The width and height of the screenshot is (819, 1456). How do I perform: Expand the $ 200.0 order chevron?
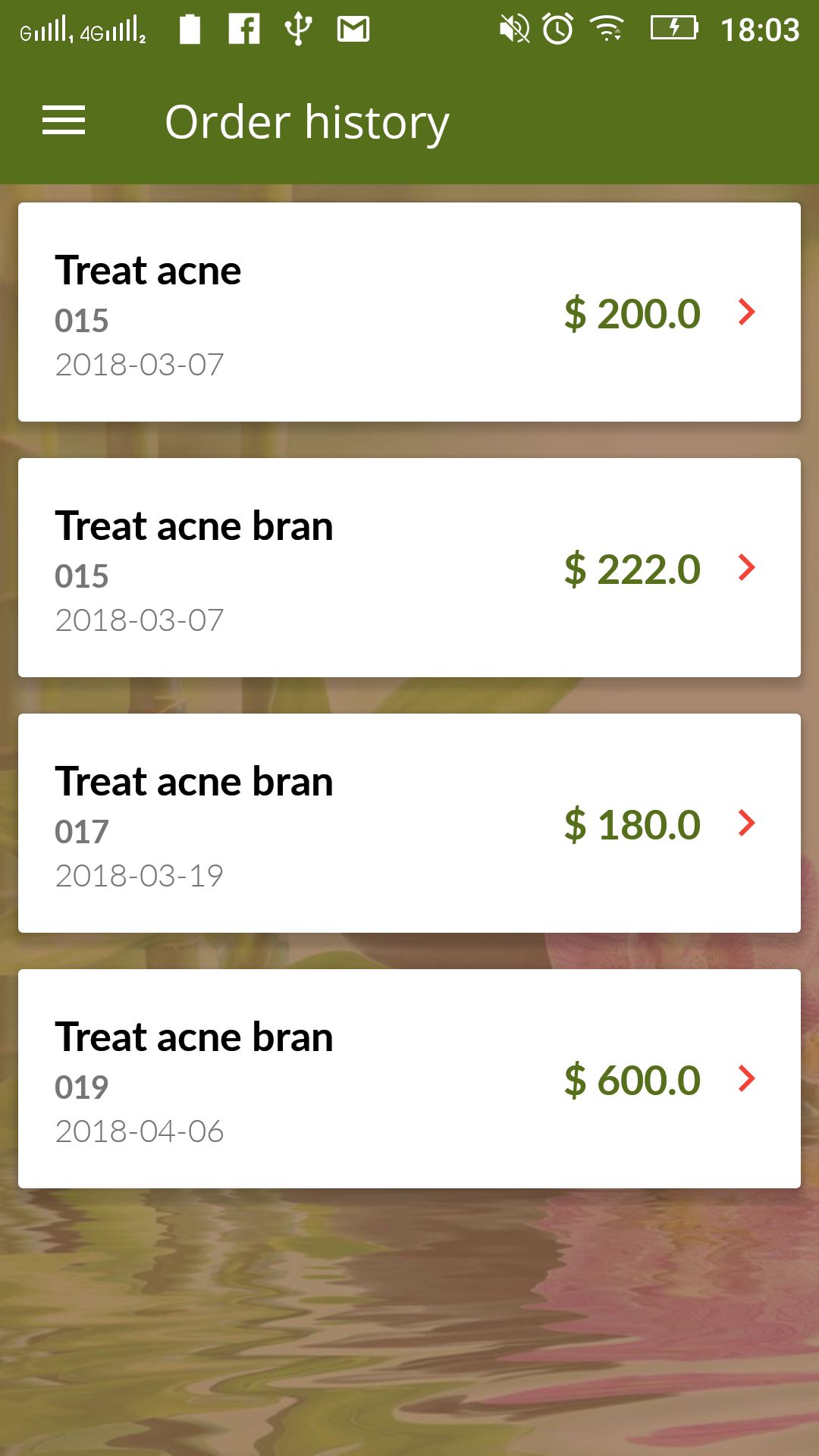747,312
